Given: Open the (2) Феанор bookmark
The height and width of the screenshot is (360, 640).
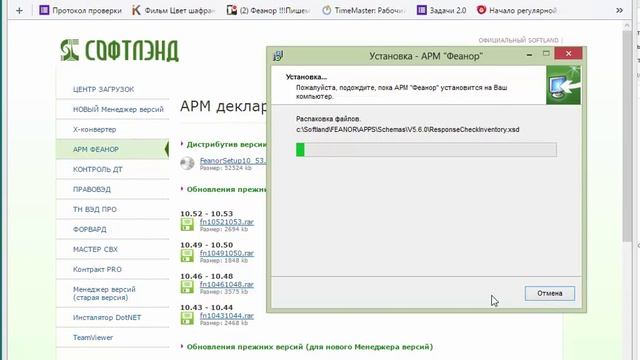Looking at the screenshot, I should point(269,11).
